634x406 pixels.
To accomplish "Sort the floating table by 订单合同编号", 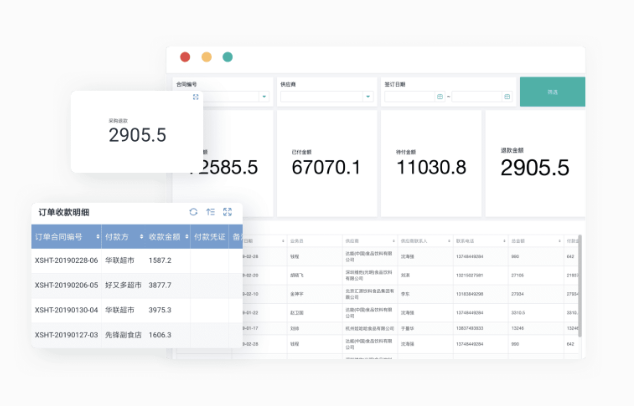I will coord(98,237).
